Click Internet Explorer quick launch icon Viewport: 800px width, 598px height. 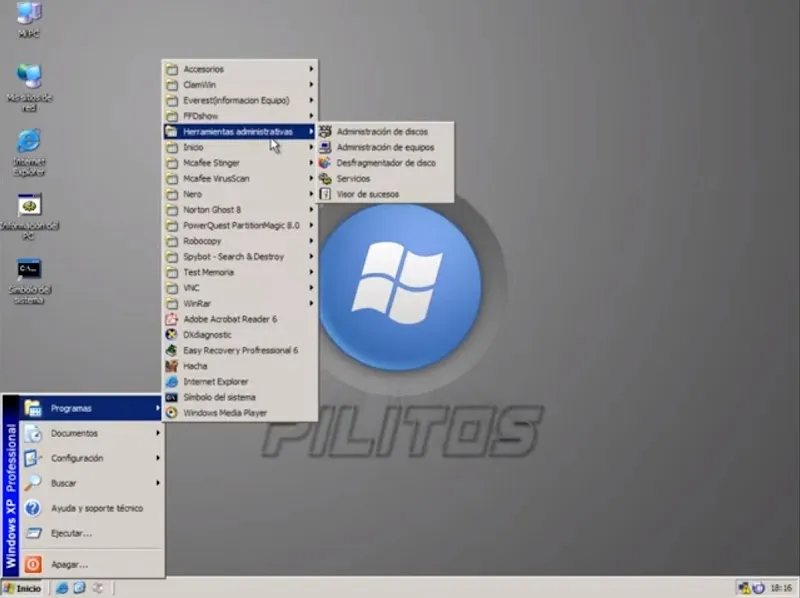[62, 588]
